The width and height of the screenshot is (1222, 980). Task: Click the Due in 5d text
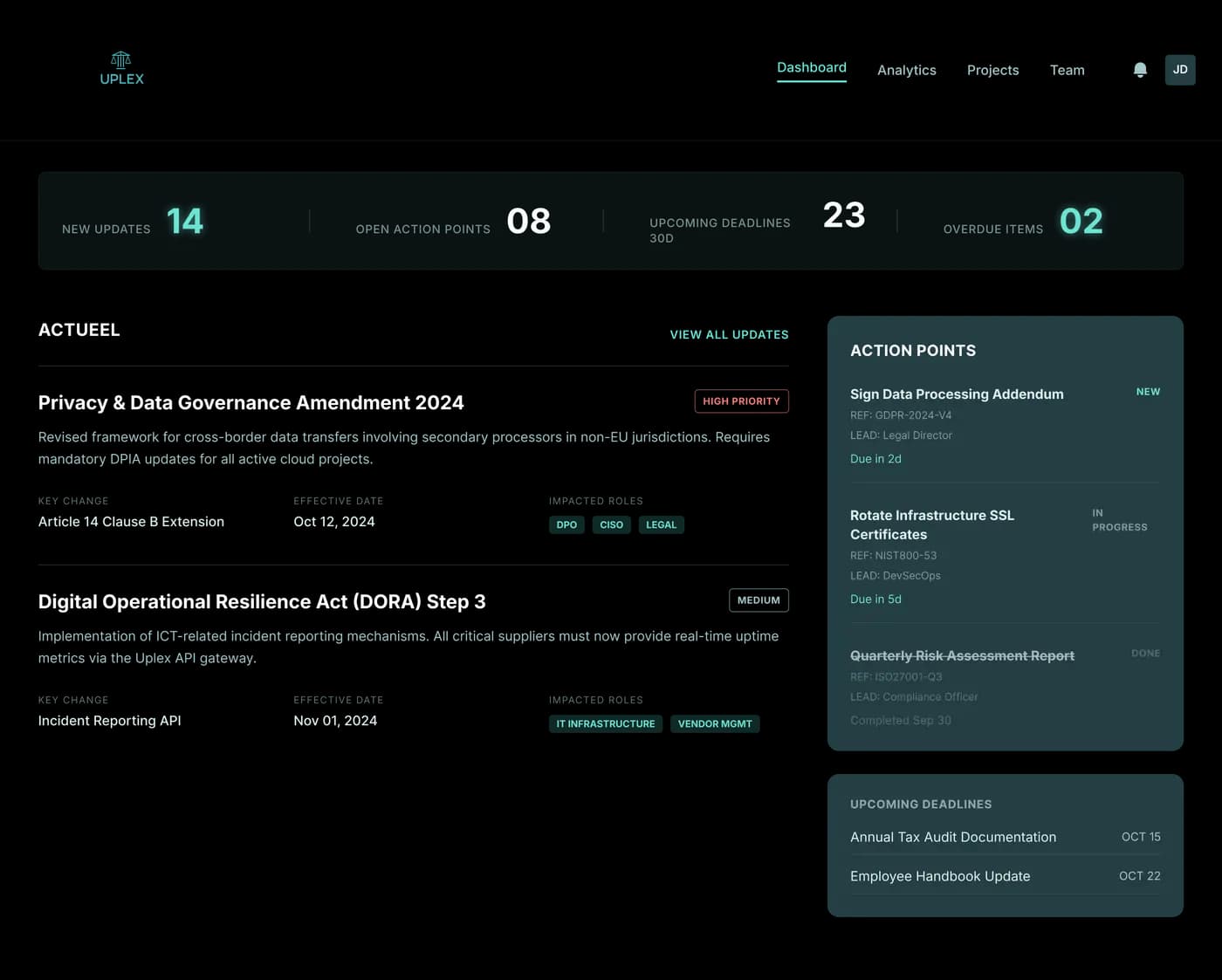pos(875,599)
